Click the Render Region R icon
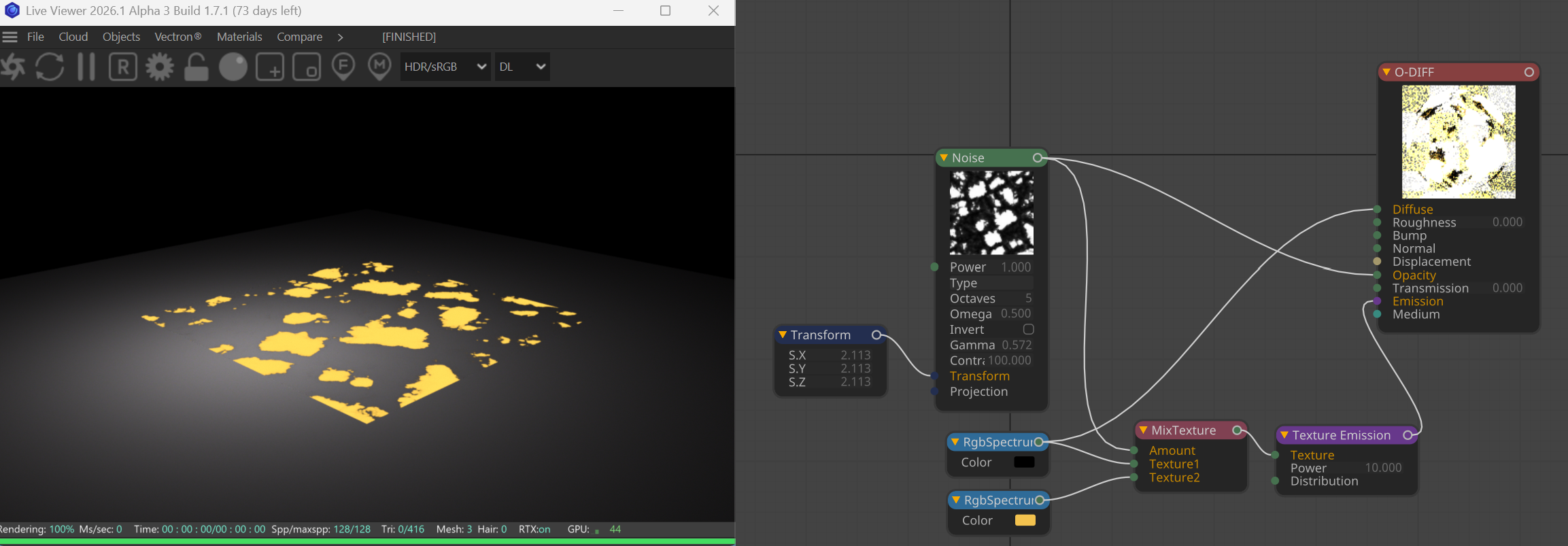 tap(123, 67)
